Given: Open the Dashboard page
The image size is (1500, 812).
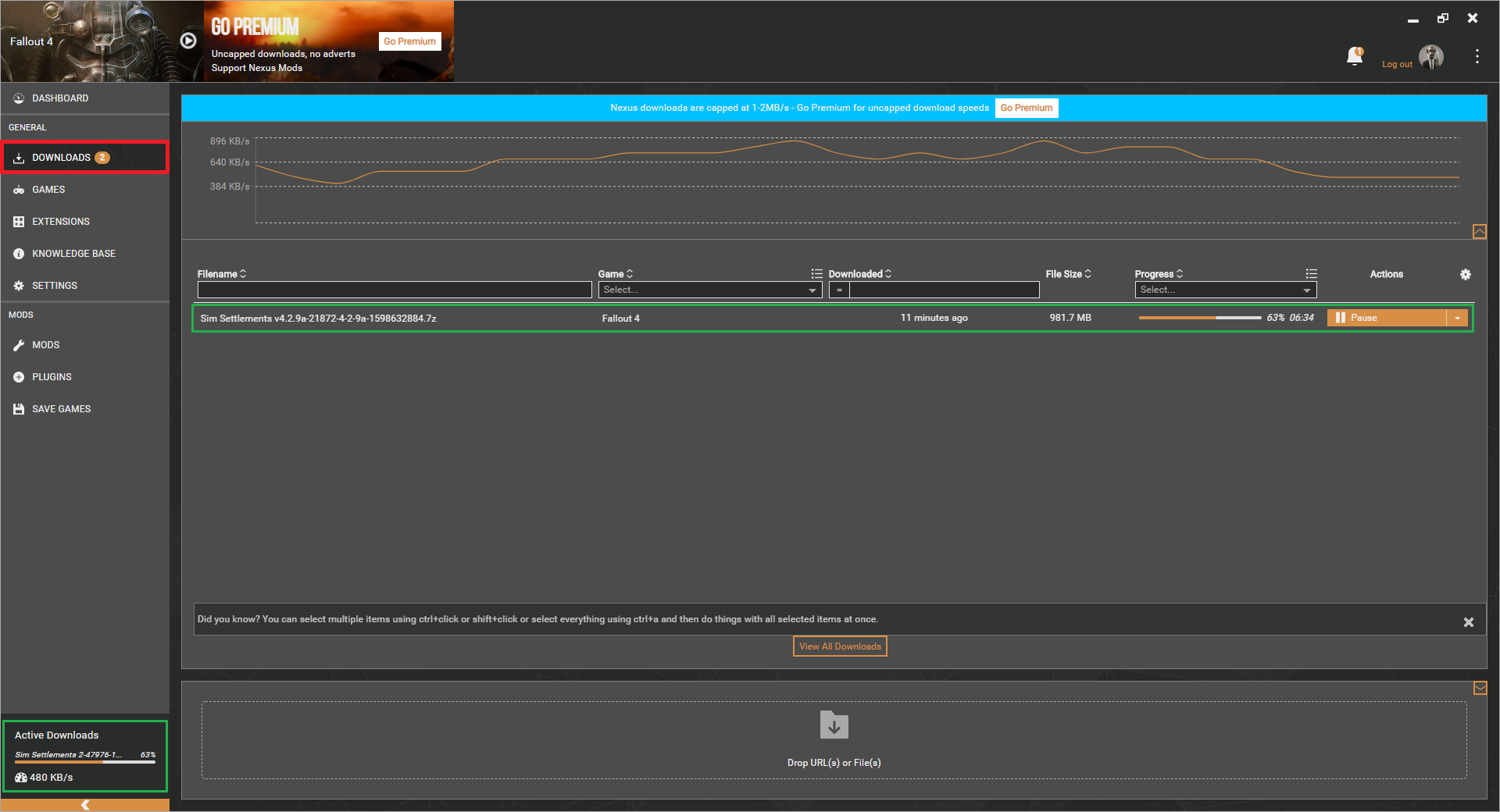Looking at the screenshot, I should [85, 98].
